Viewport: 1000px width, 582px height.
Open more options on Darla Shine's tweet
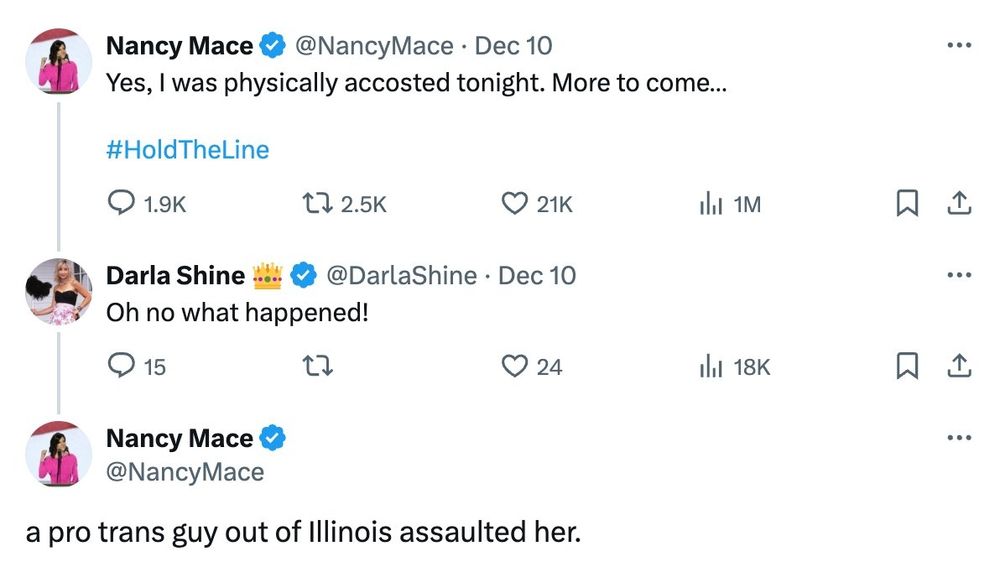(958, 275)
